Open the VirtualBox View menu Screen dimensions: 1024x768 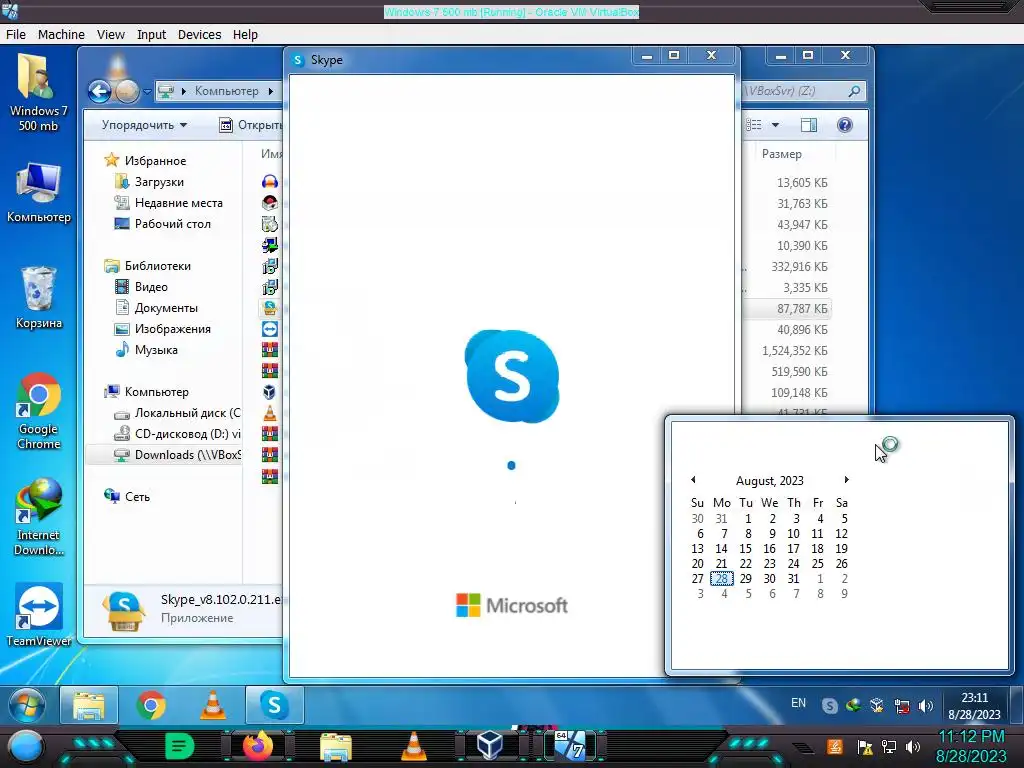point(110,35)
